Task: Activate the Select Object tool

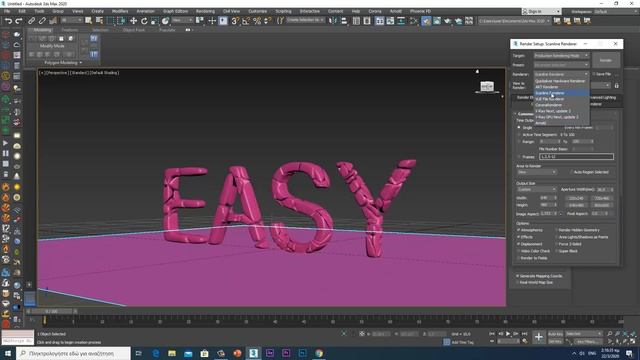Action: click(x=89, y=20)
